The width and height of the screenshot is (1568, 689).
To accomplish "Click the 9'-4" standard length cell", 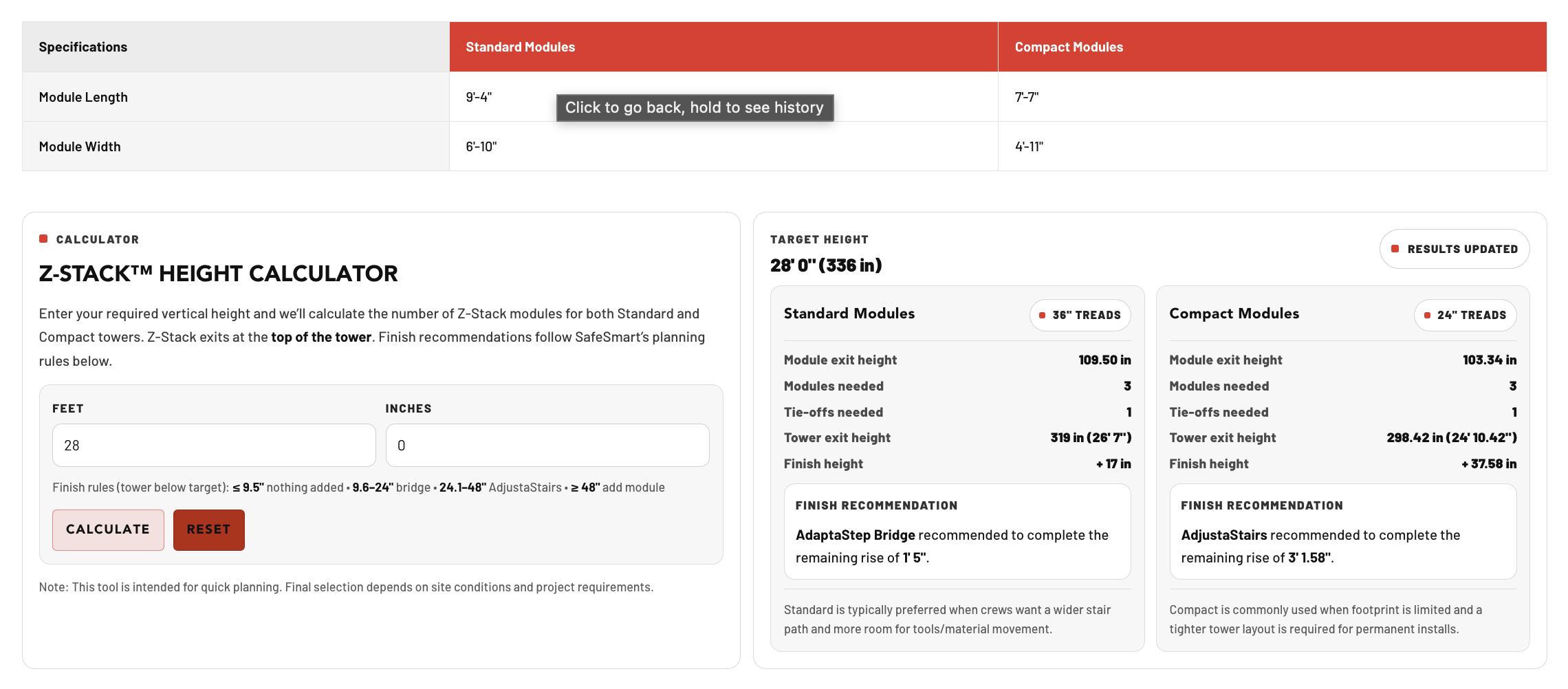I will [x=723, y=97].
